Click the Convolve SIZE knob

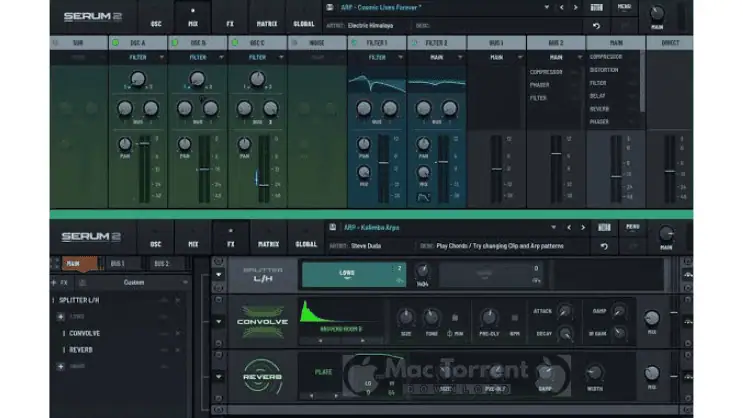(406, 317)
